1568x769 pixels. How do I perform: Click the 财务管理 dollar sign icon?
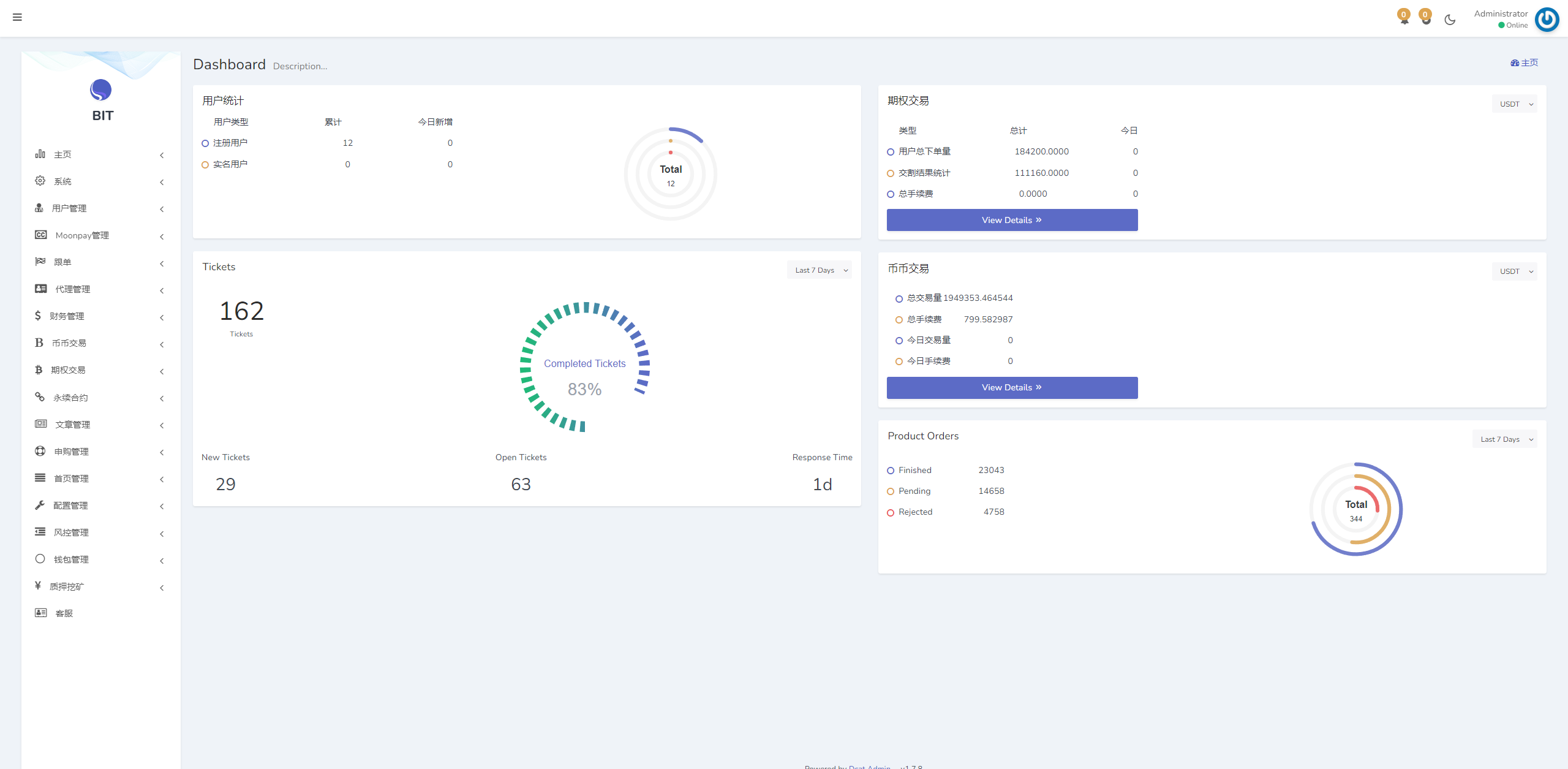(x=38, y=316)
